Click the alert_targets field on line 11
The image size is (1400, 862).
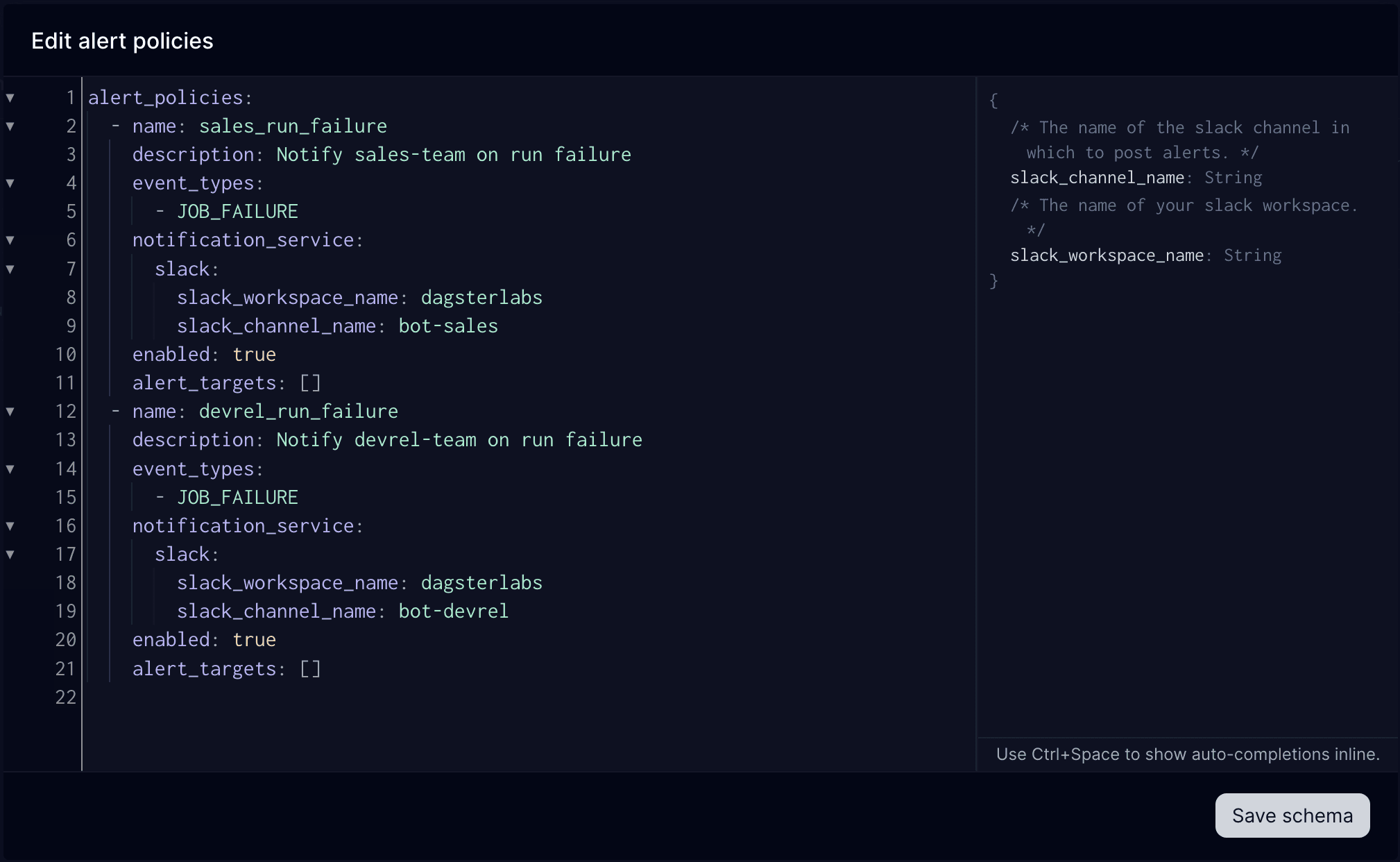pos(204,383)
